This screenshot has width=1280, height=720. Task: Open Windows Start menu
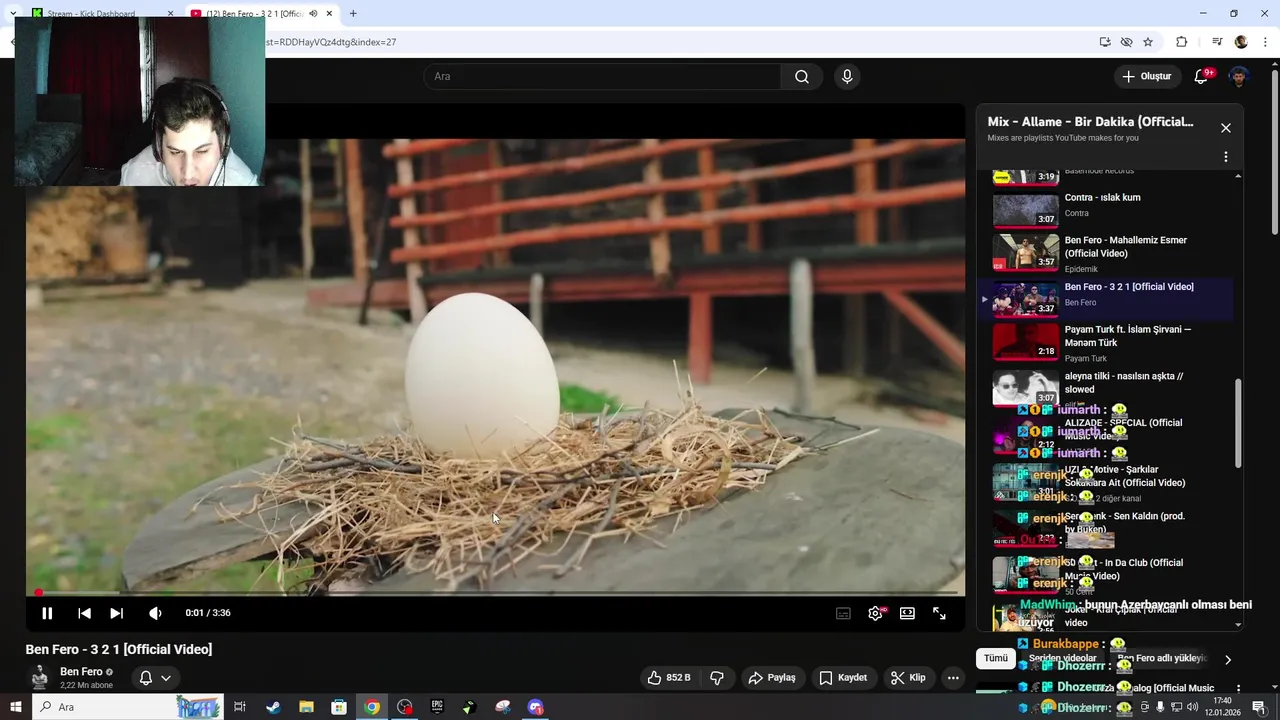pos(15,707)
